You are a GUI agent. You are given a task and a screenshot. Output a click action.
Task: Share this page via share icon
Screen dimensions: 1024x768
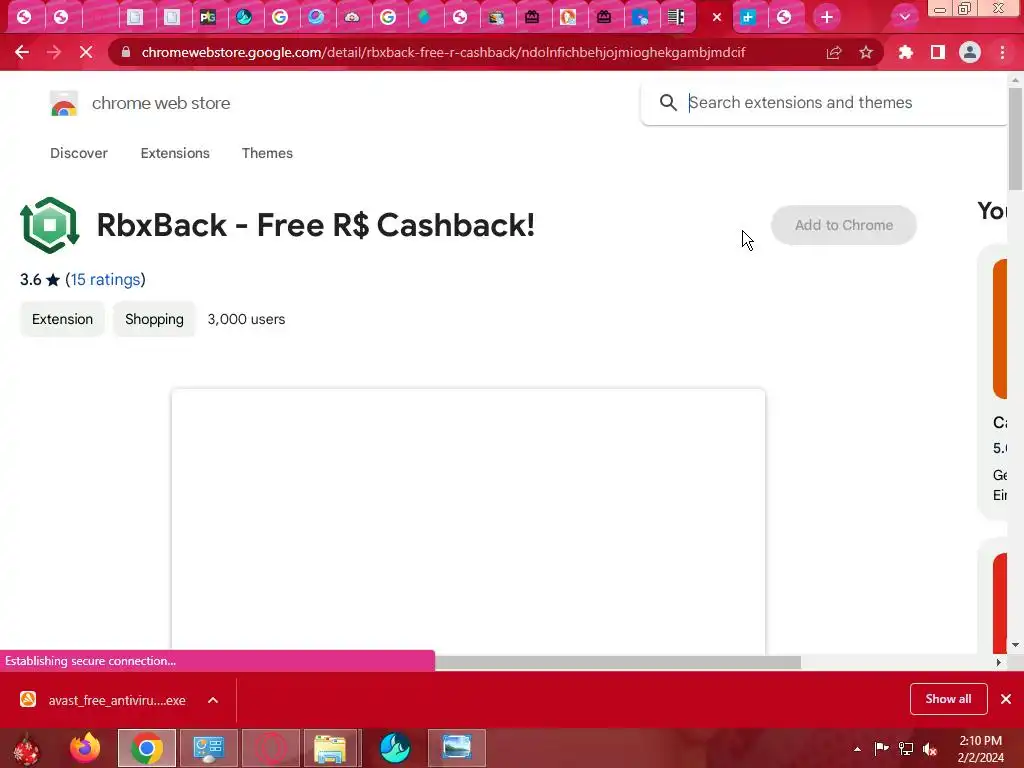[x=834, y=52]
